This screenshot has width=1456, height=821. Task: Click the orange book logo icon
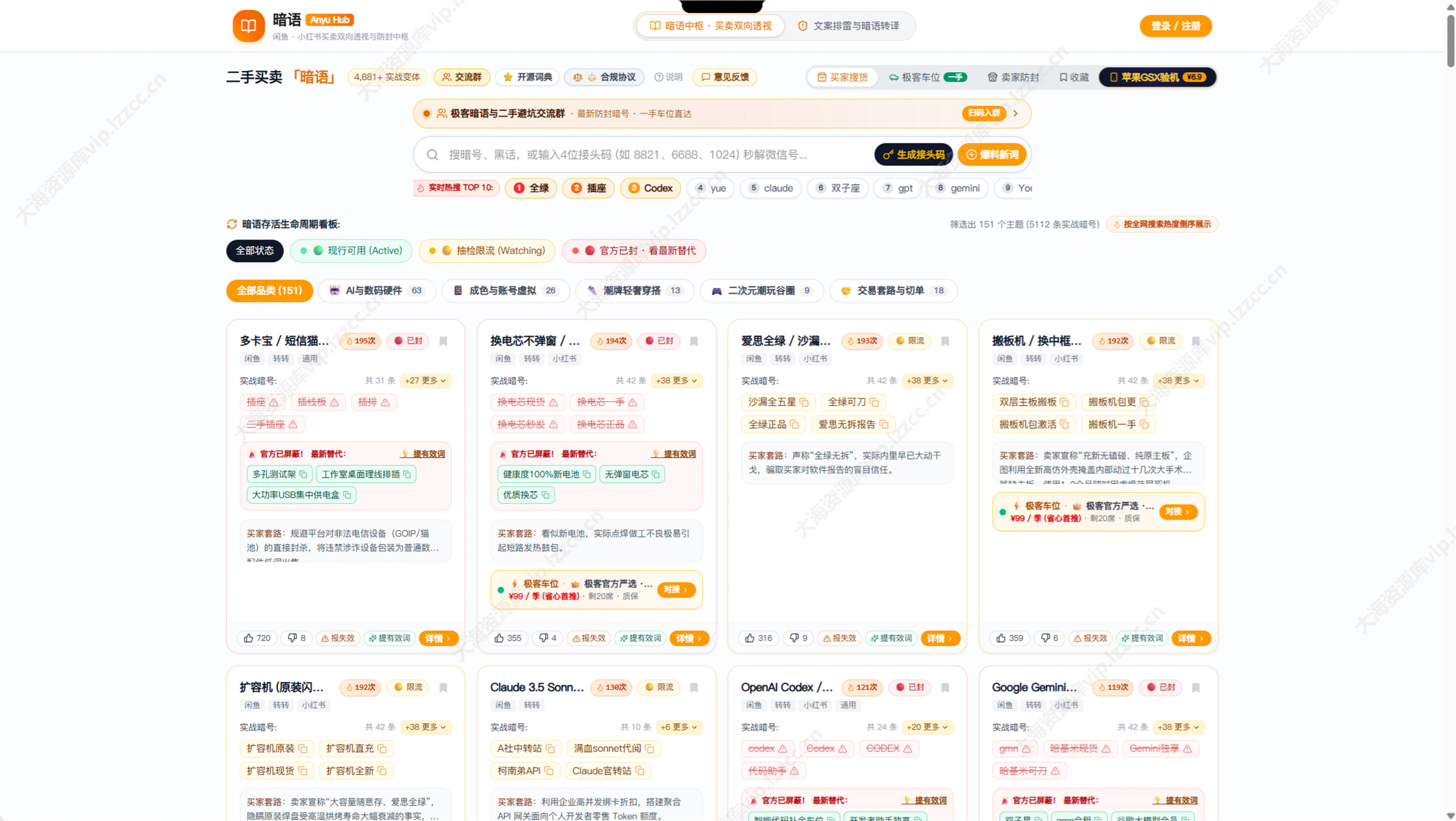click(248, 26)
